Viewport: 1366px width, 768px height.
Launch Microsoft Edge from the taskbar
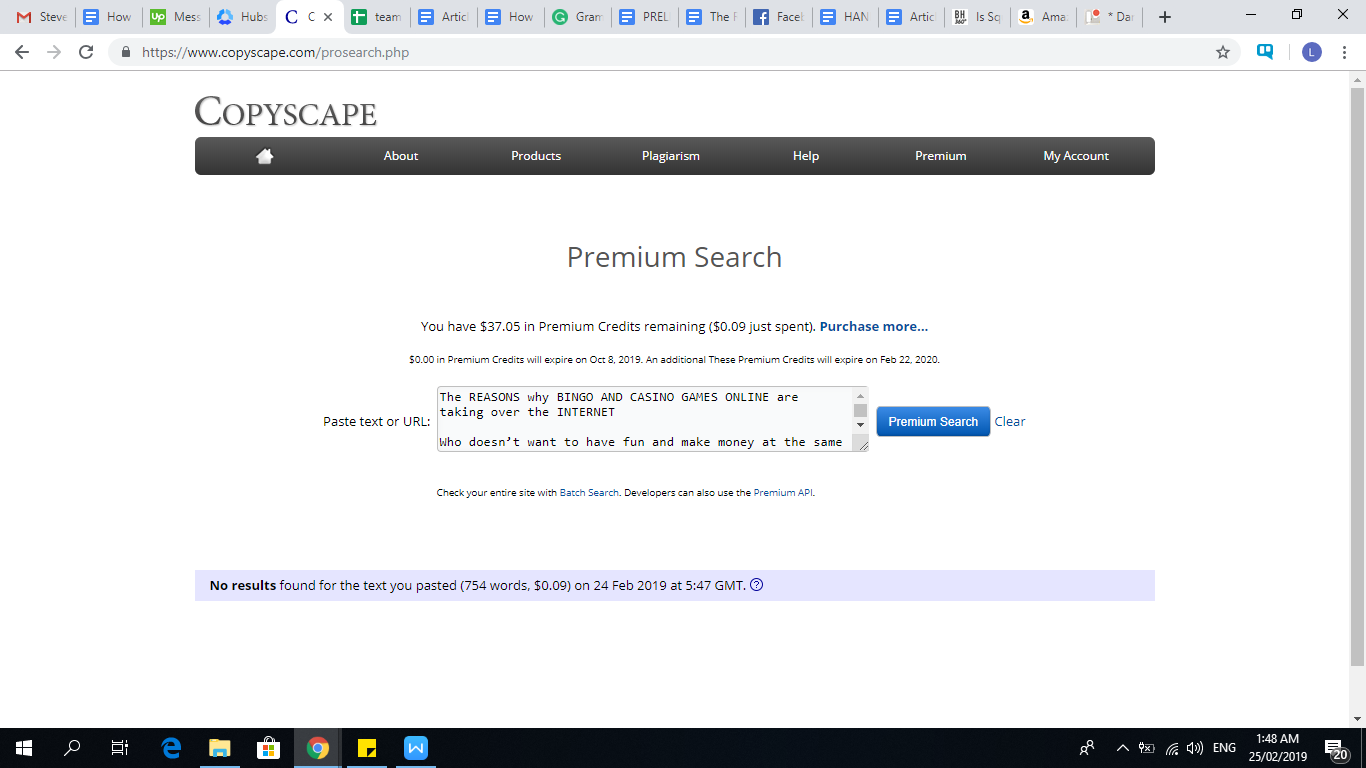tap(171, 747)
